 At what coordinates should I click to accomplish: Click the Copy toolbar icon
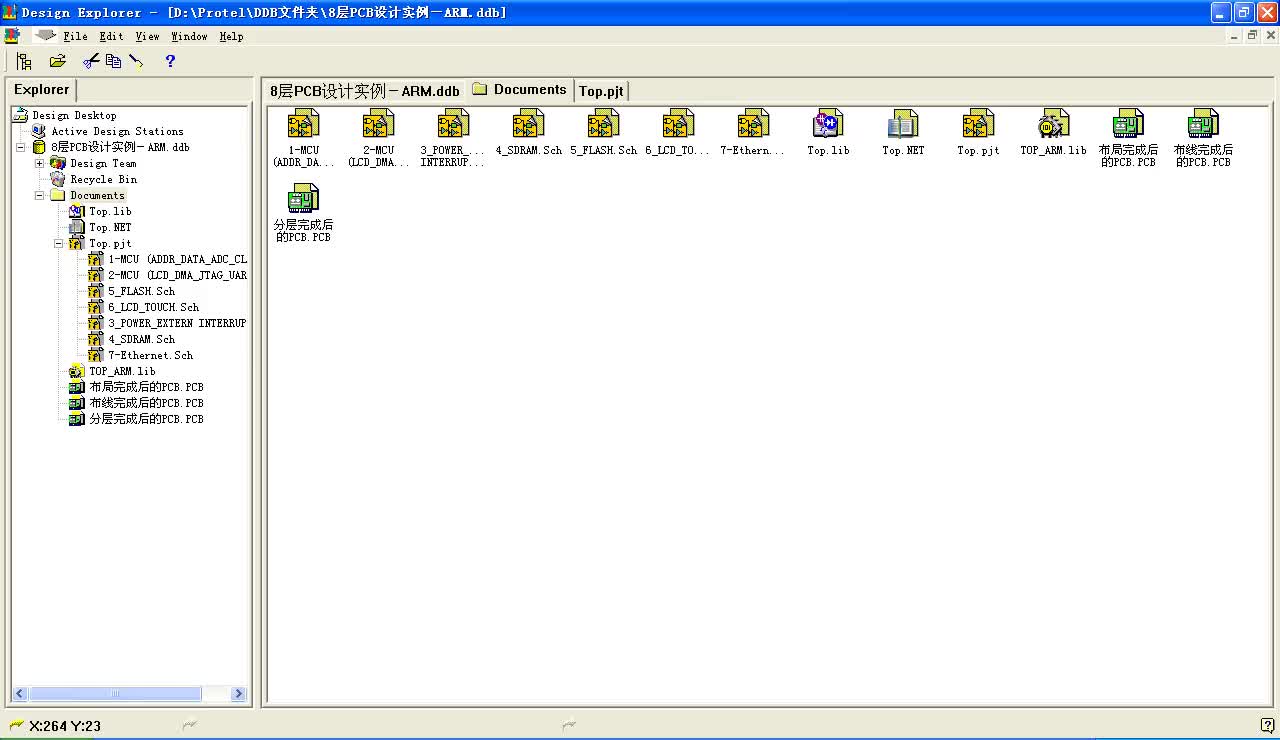coord(113,61)
